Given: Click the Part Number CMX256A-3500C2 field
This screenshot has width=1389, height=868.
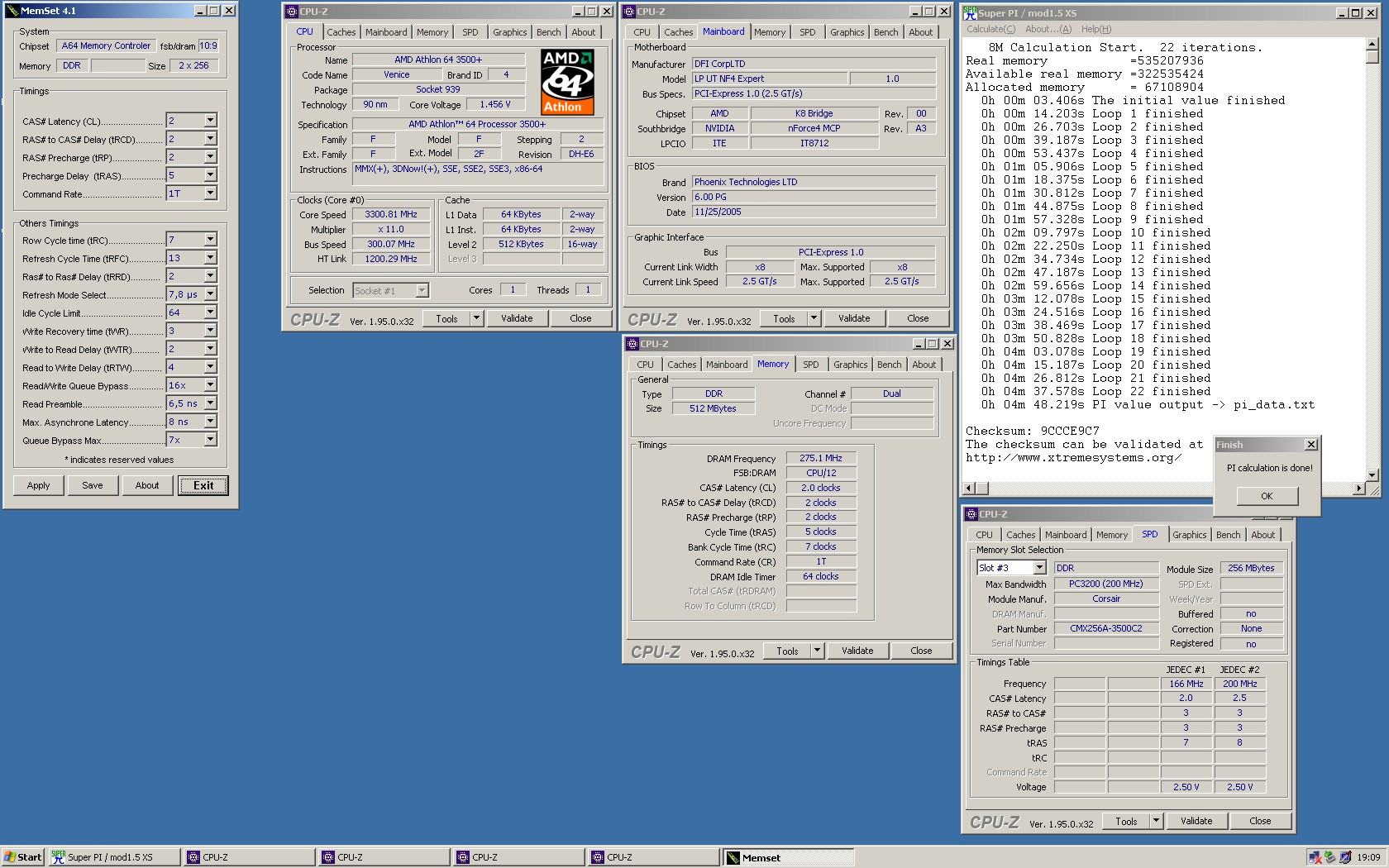Looking at the screenshot, I should point(1106,628).
